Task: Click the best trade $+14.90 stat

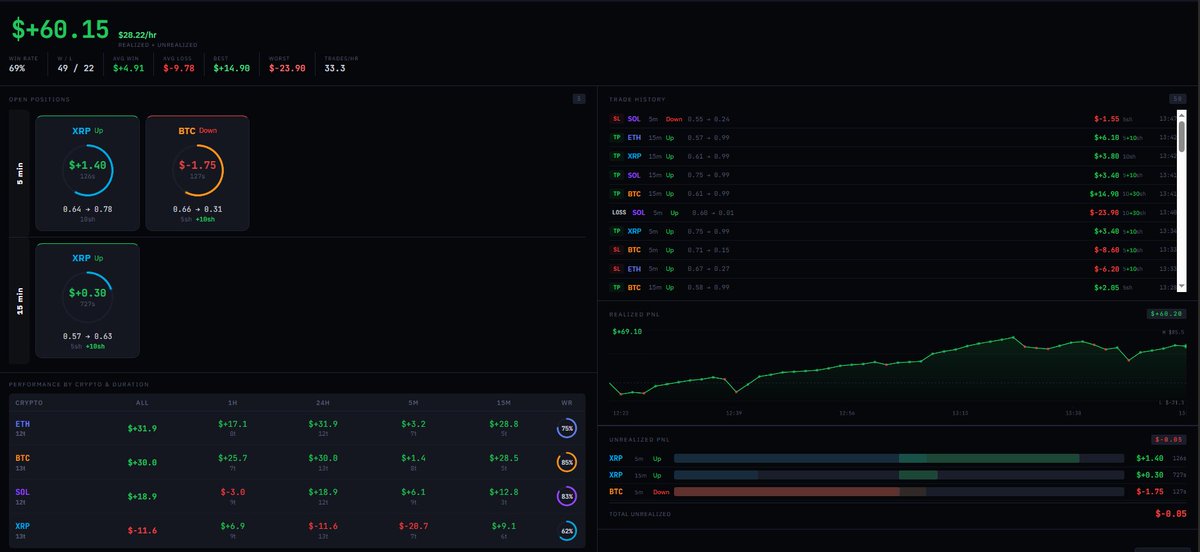Action: pos(233,69)
